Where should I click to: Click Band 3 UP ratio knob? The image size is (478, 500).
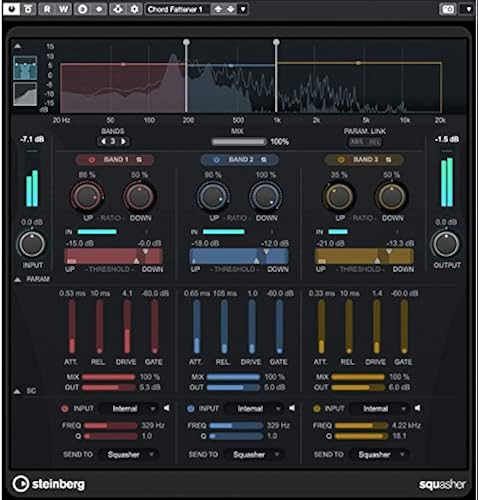point(338,197)
